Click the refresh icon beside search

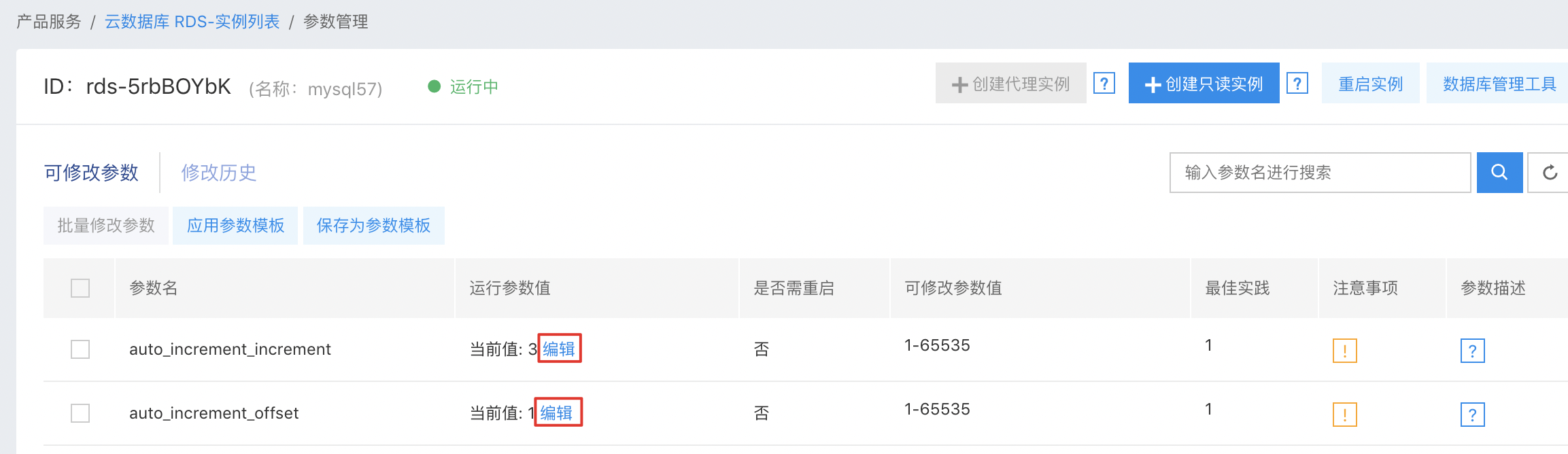[1550, 173]
